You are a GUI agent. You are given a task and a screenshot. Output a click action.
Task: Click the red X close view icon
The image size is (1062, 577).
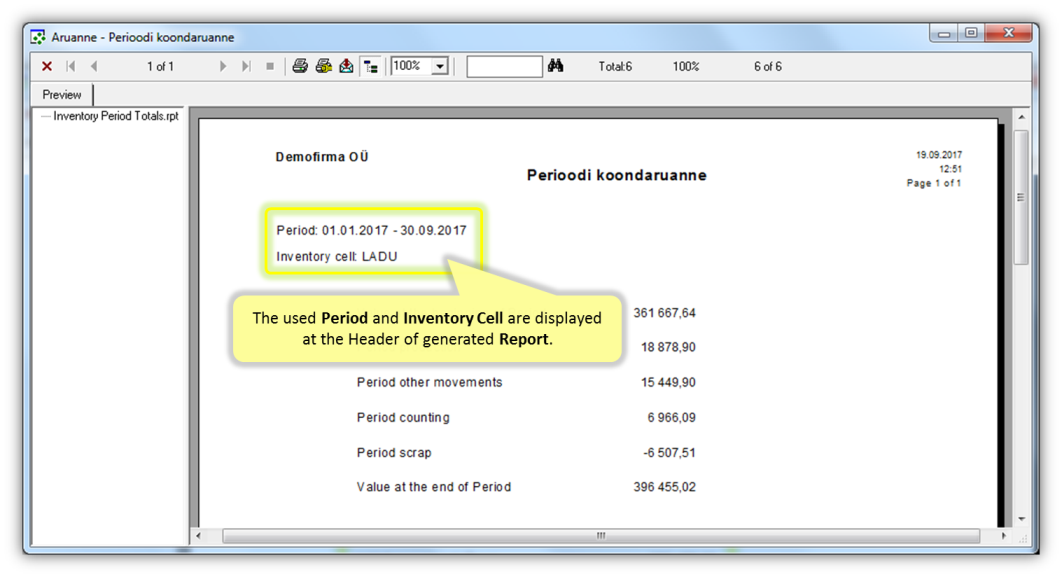point(46,67)
